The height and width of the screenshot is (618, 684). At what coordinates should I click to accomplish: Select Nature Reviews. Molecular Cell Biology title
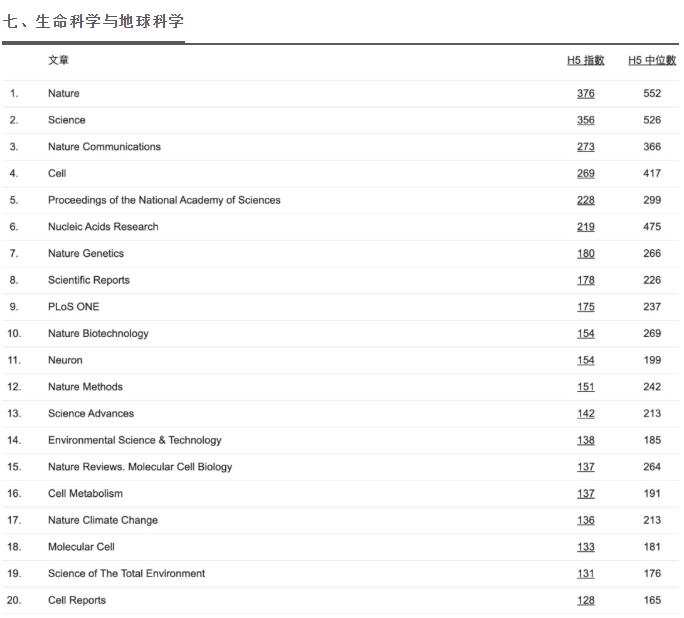click(140, 467)
